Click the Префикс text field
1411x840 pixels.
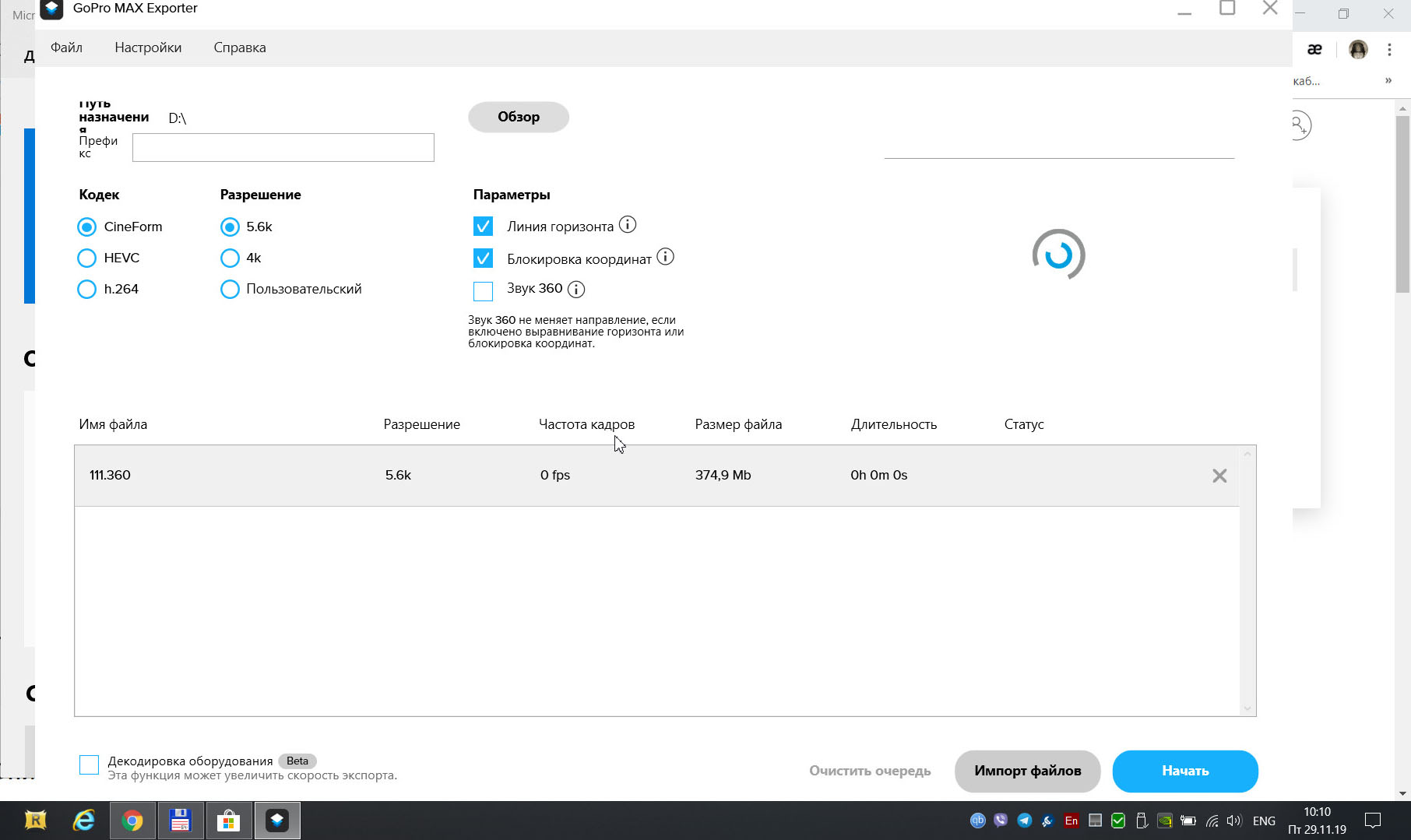[x=283, y=147]
